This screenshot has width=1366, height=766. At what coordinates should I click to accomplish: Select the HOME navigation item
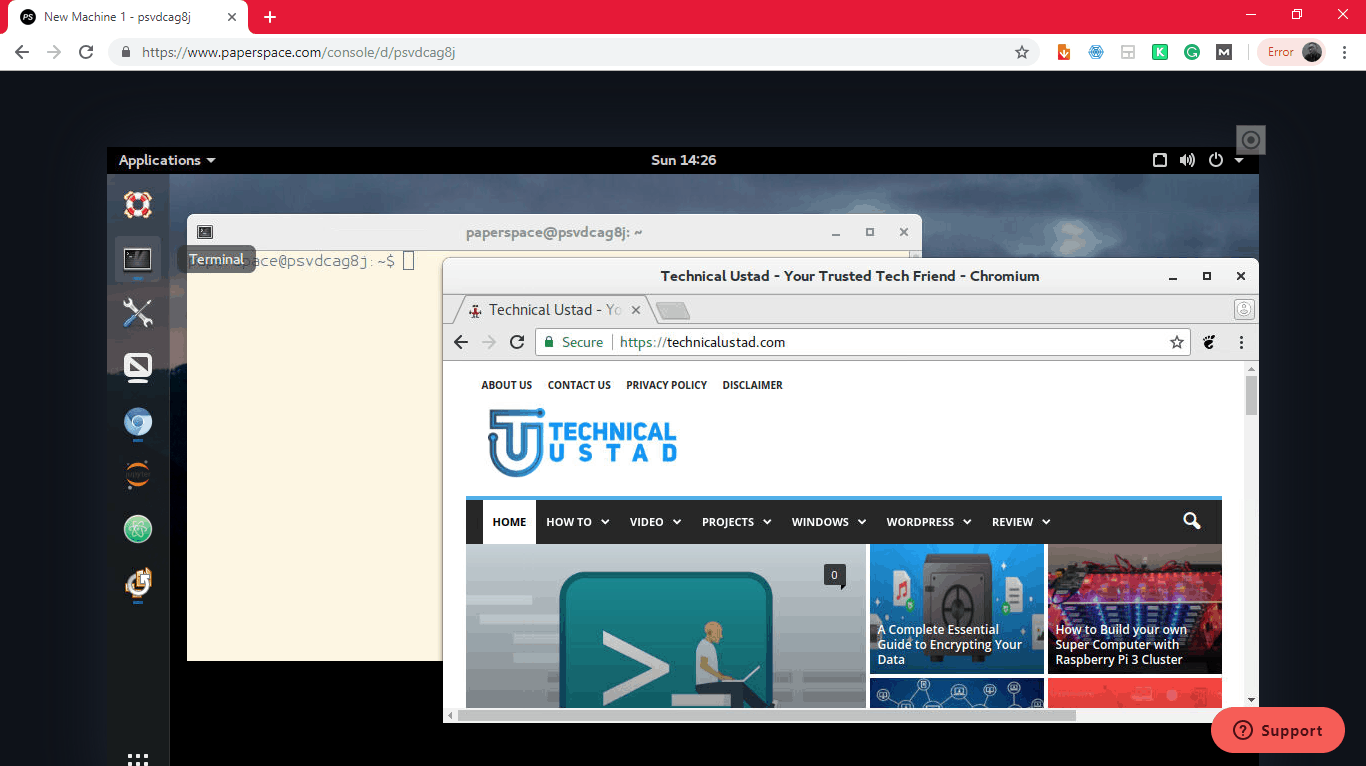pyautogui.click(x=509, y=522)
